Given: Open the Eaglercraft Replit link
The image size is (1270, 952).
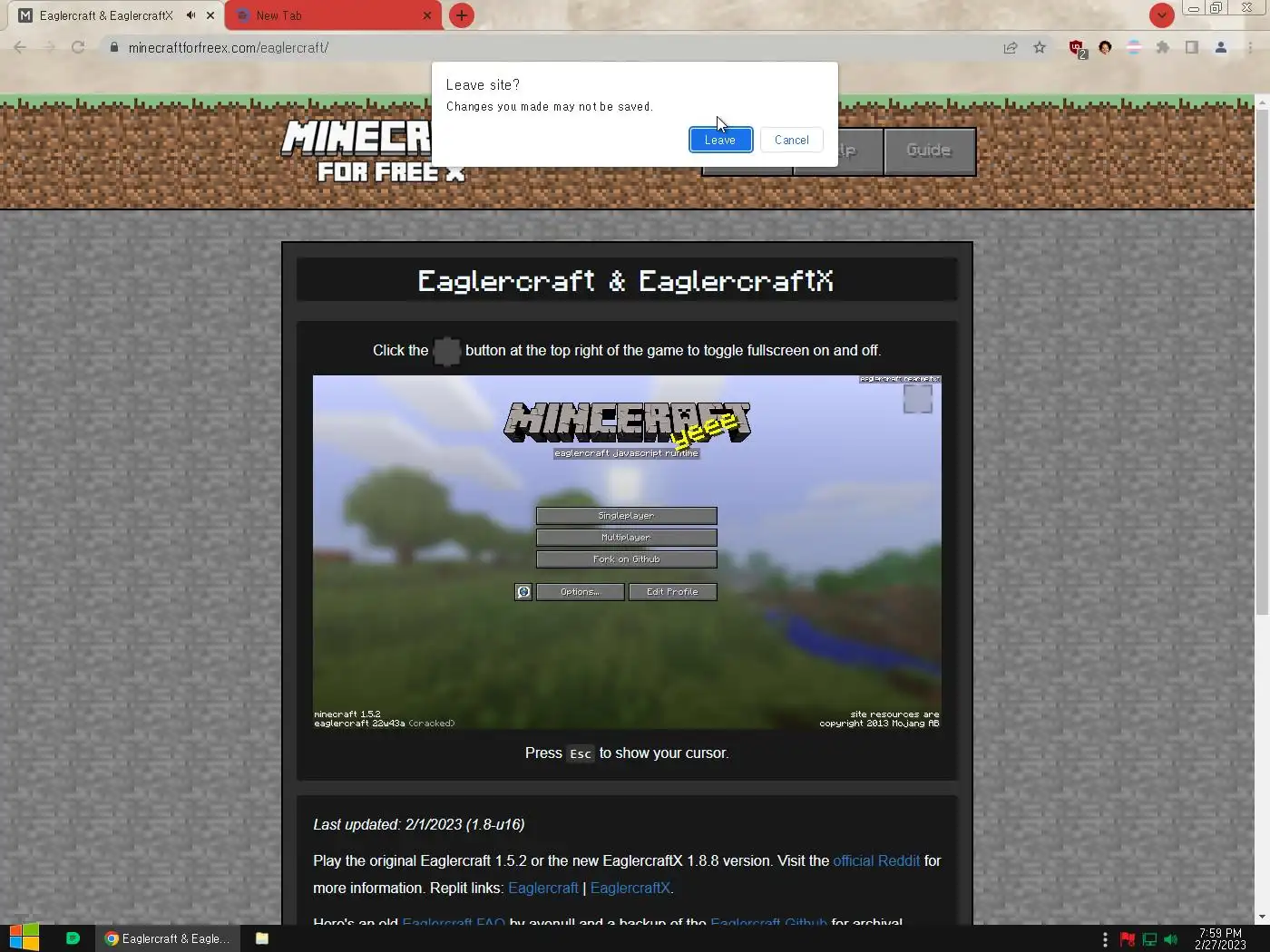Looking at the screenshot, I should coord(542,888).
